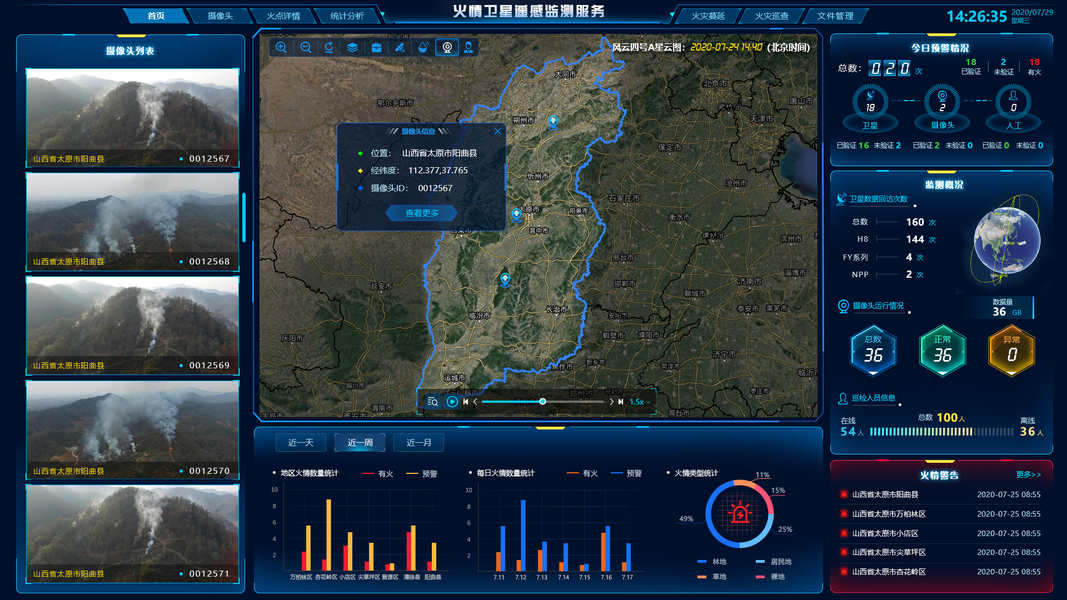The width and height of the screenshot is (1067, 600).
Task: Open warning 山西省太原市阳曲县
Action: (x=942, y=495)
